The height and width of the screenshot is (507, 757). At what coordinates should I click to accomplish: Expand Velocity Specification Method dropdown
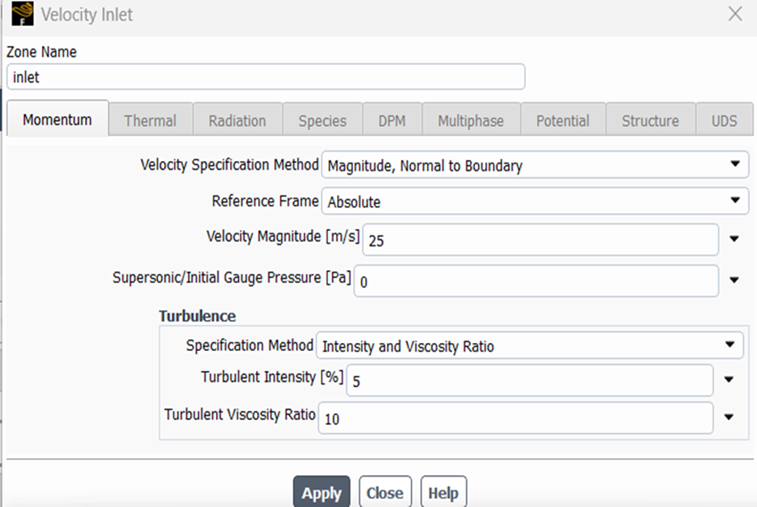736,165
